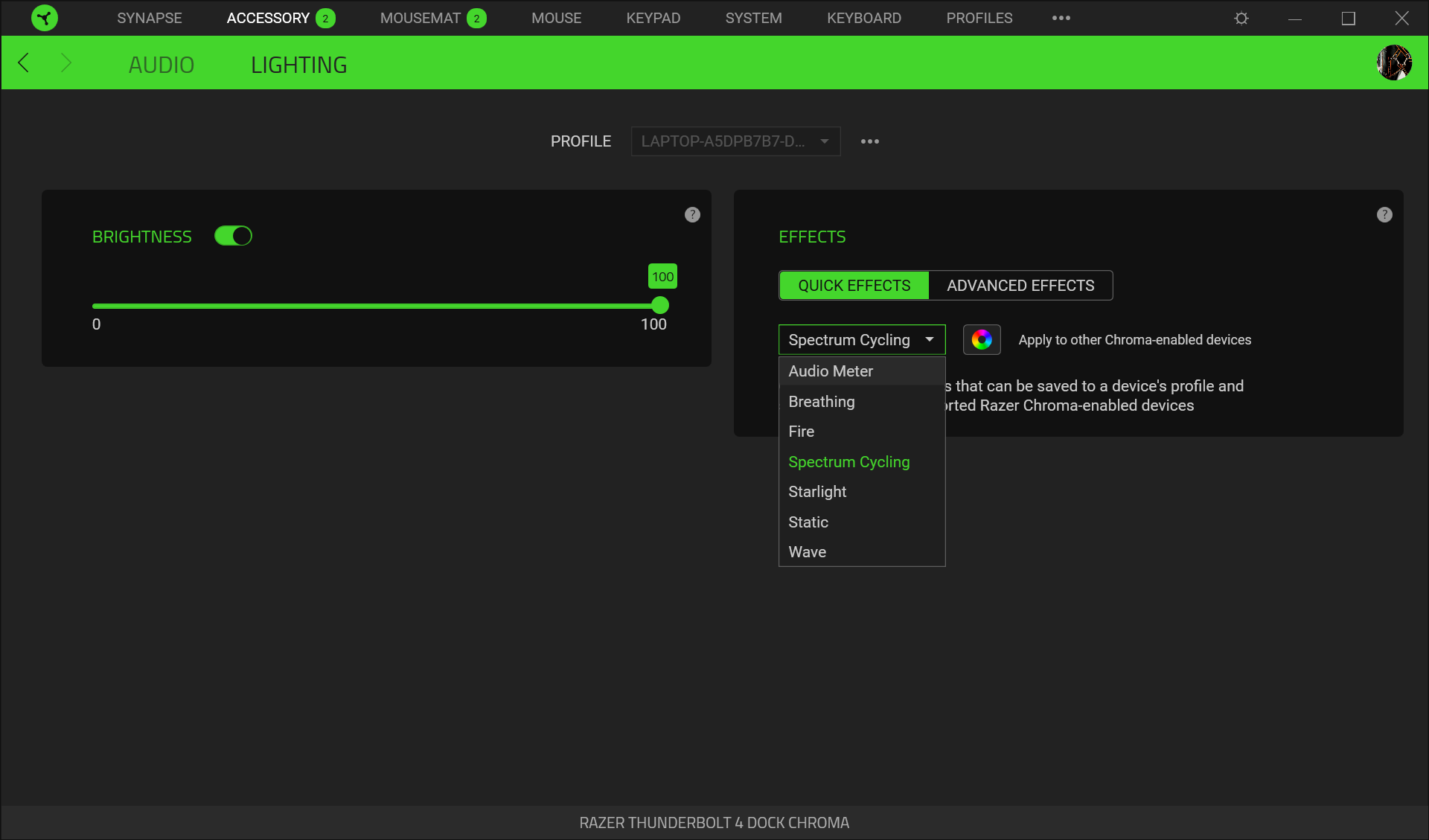Open profile options via ellipsis next to Profile
Image resolution: width=1429 pixels, height=840 pixels.
(870, 141)
